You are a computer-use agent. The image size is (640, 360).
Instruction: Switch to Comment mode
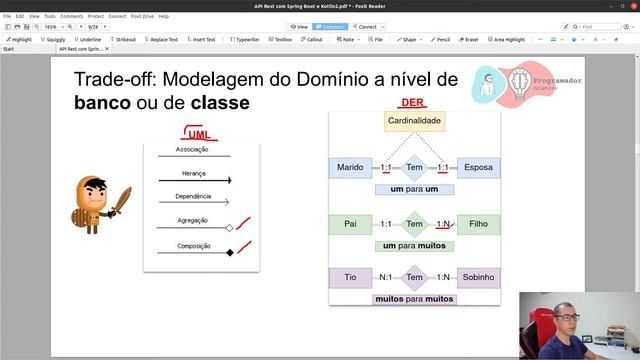330,27
